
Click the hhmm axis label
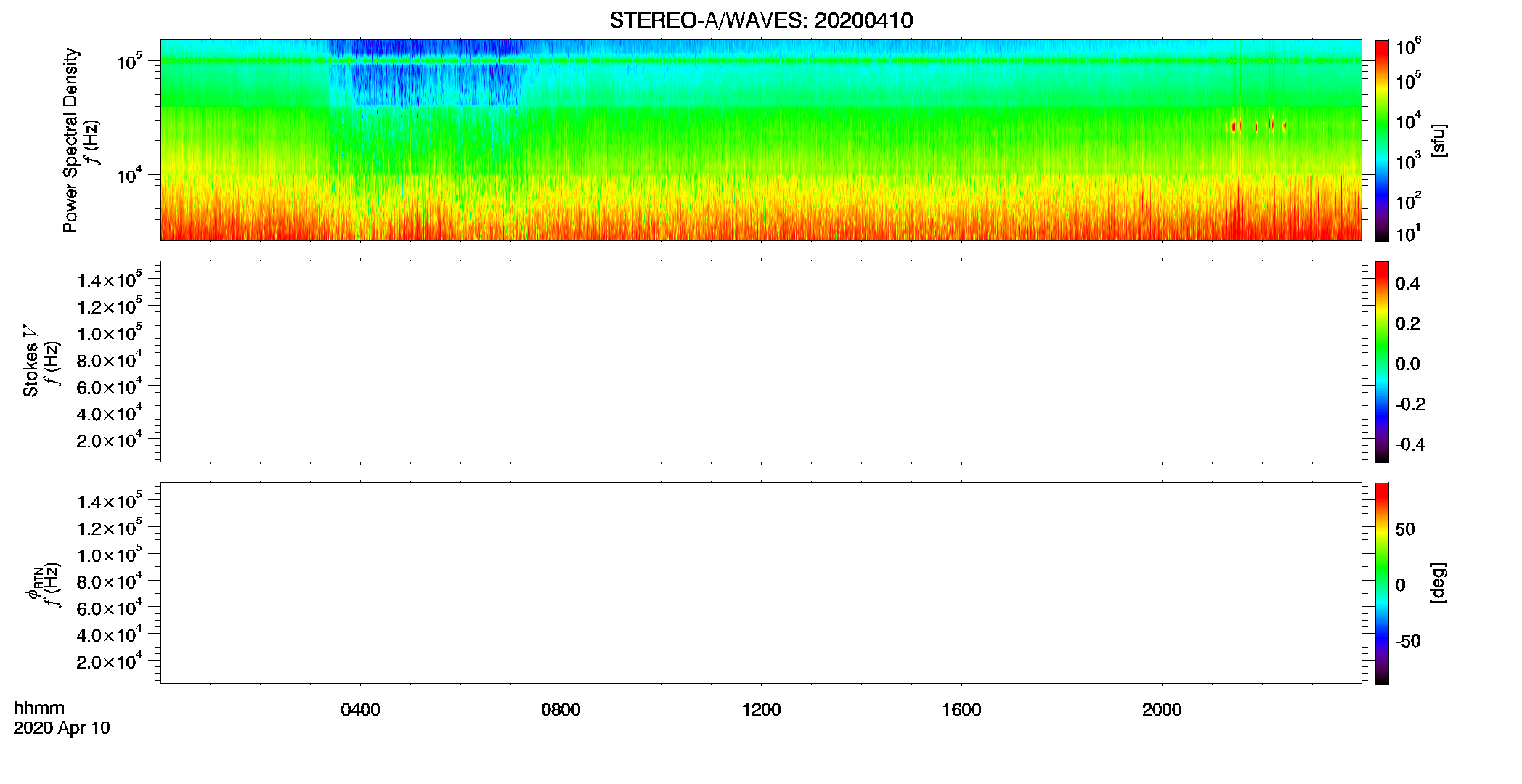pyautogui.click(x=39, y=708)
